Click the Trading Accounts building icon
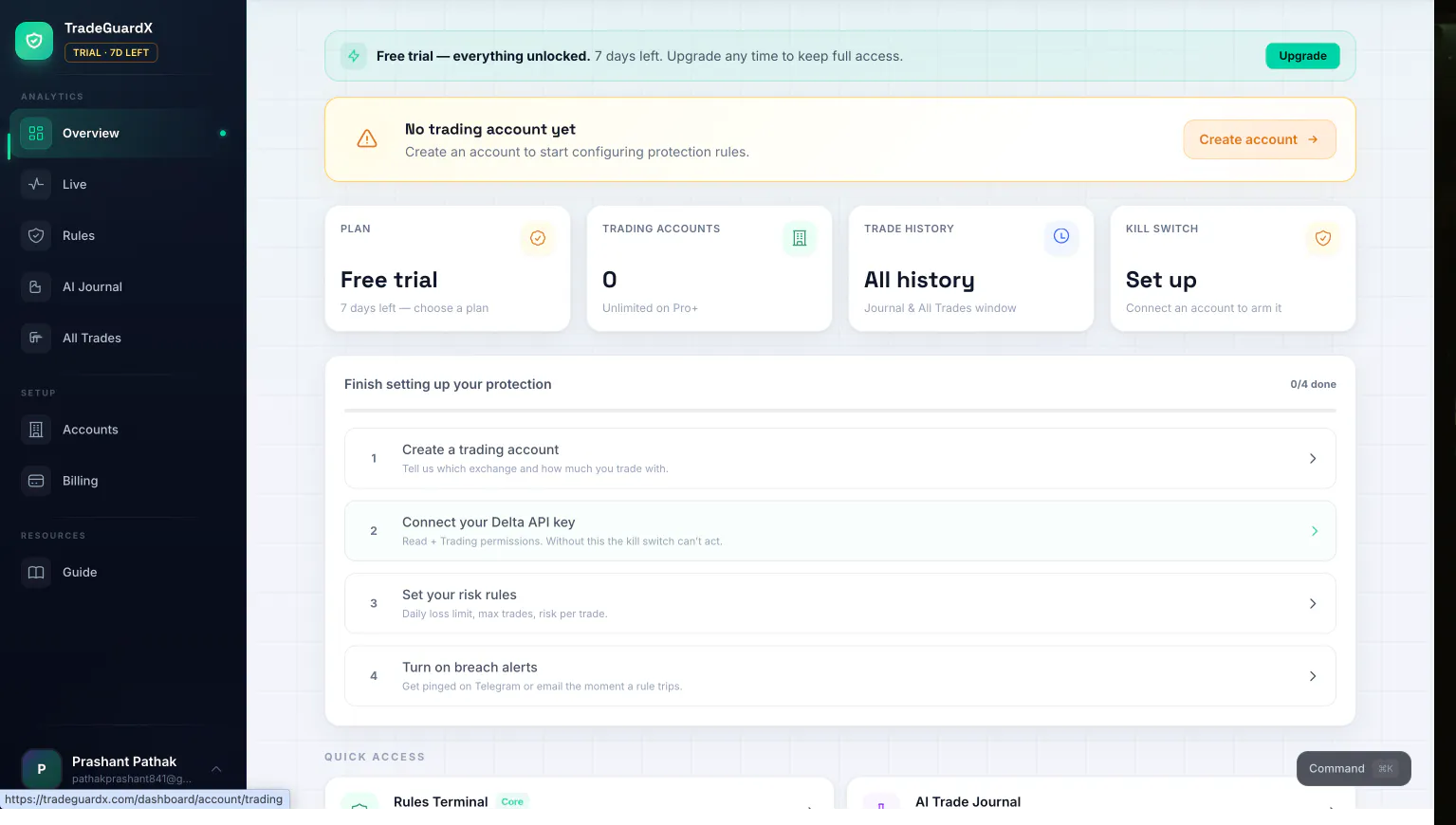Image resolution: width=1456 pixels, height=825 pixels. pyautogui.click(x=800, y=238)
